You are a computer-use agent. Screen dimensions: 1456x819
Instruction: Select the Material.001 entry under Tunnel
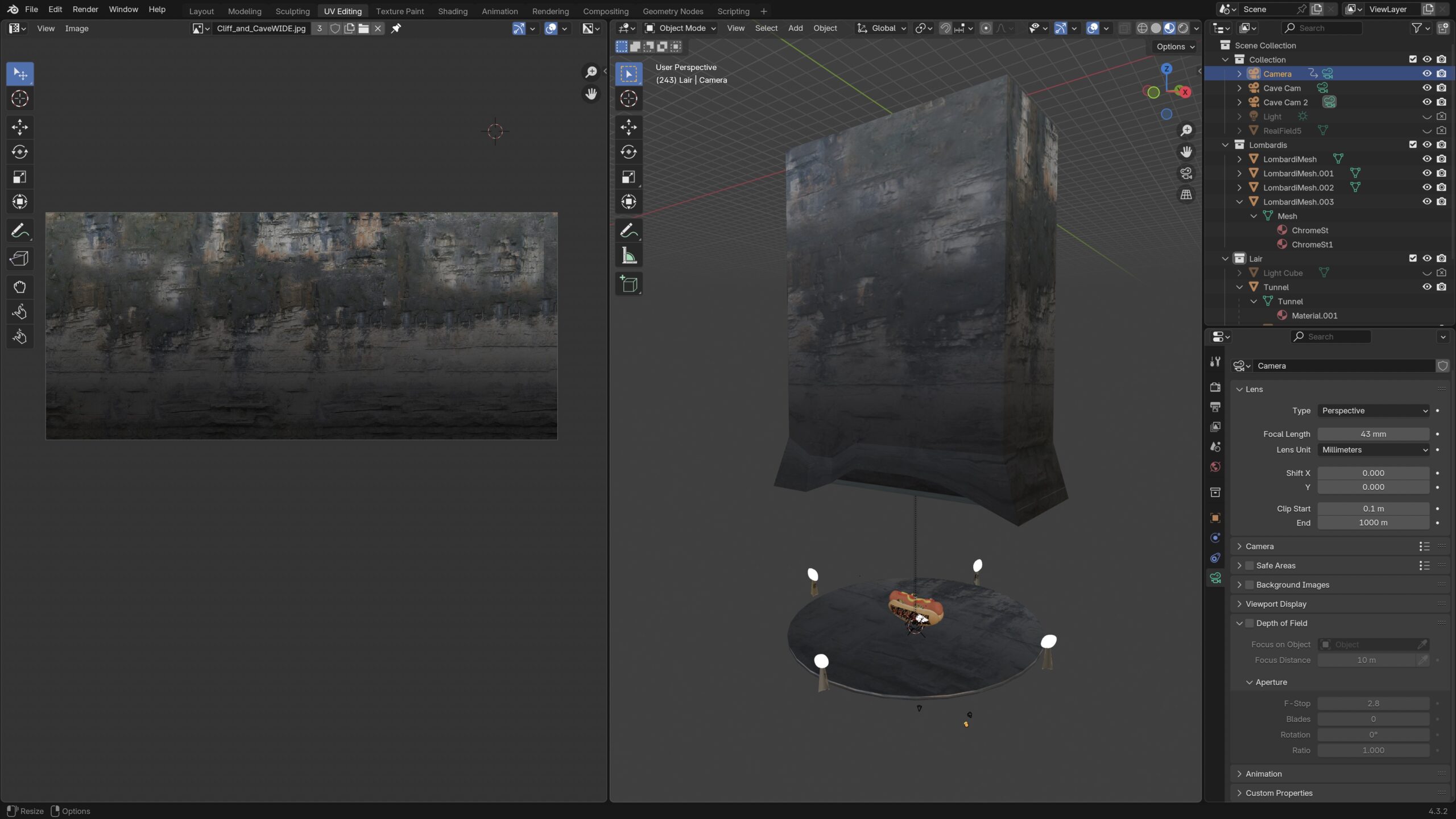tap(1316, 315)
